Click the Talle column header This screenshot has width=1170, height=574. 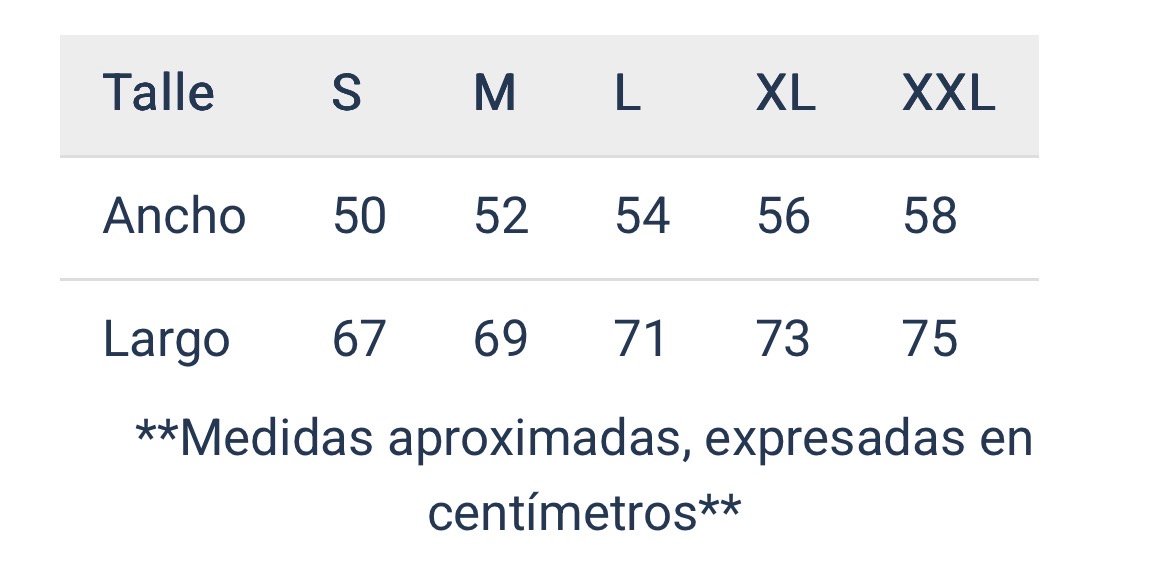(158, 94)
